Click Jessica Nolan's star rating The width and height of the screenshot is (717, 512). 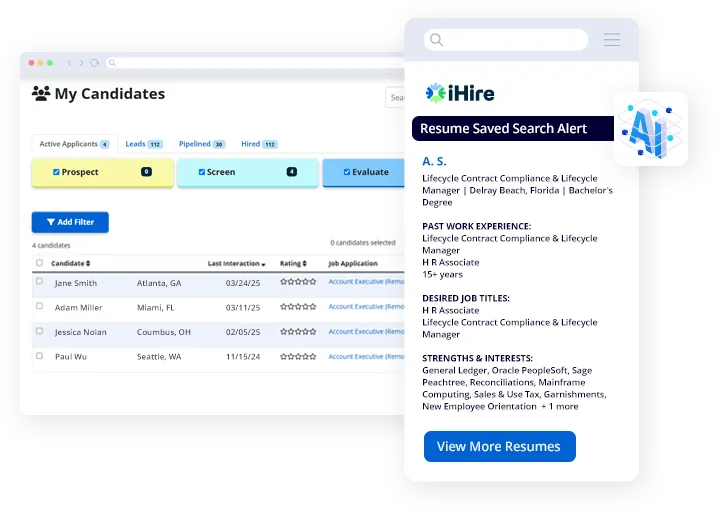coord(298,331)
